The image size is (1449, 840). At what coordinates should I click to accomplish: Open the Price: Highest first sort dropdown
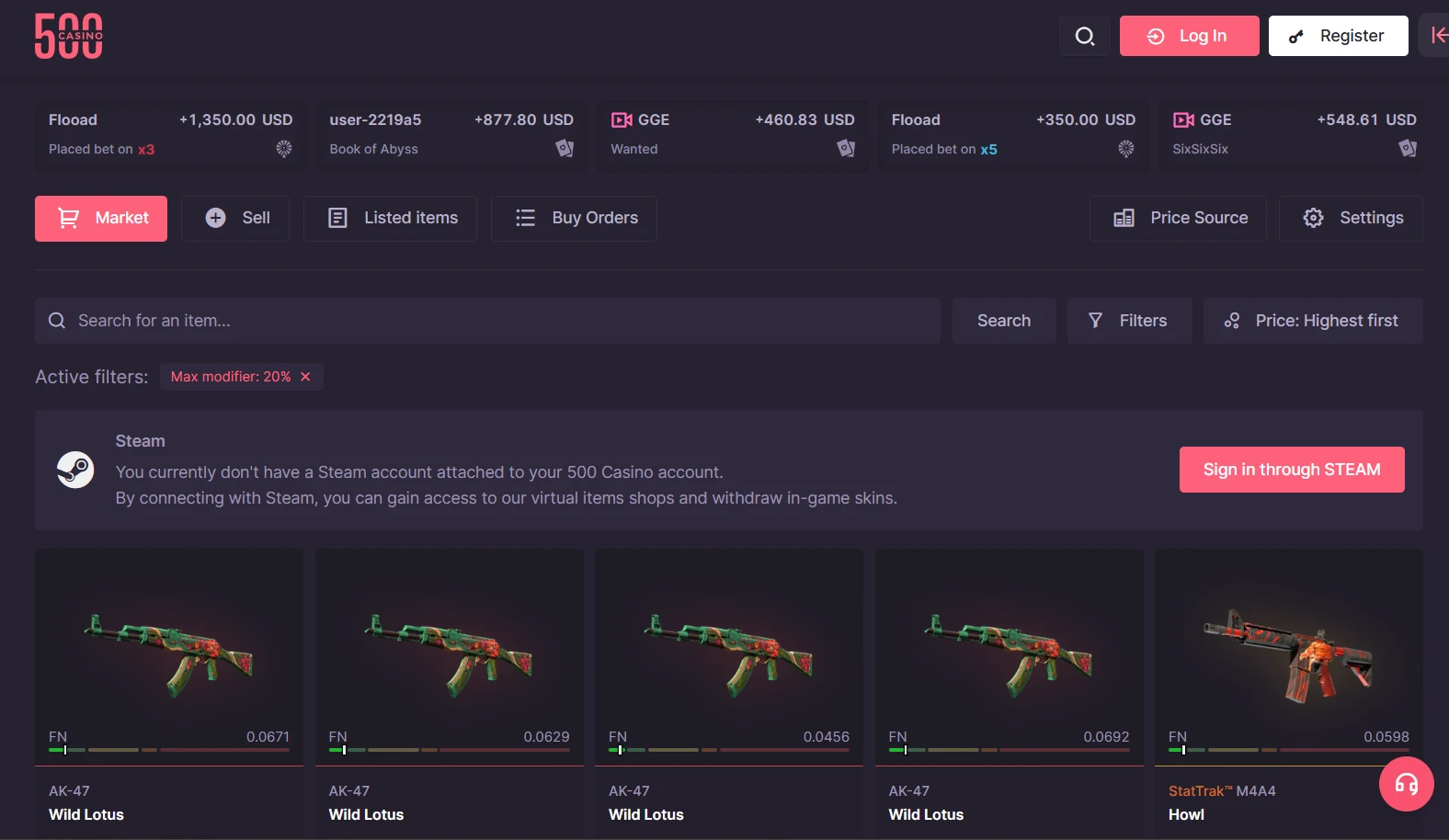(1313, 321)
